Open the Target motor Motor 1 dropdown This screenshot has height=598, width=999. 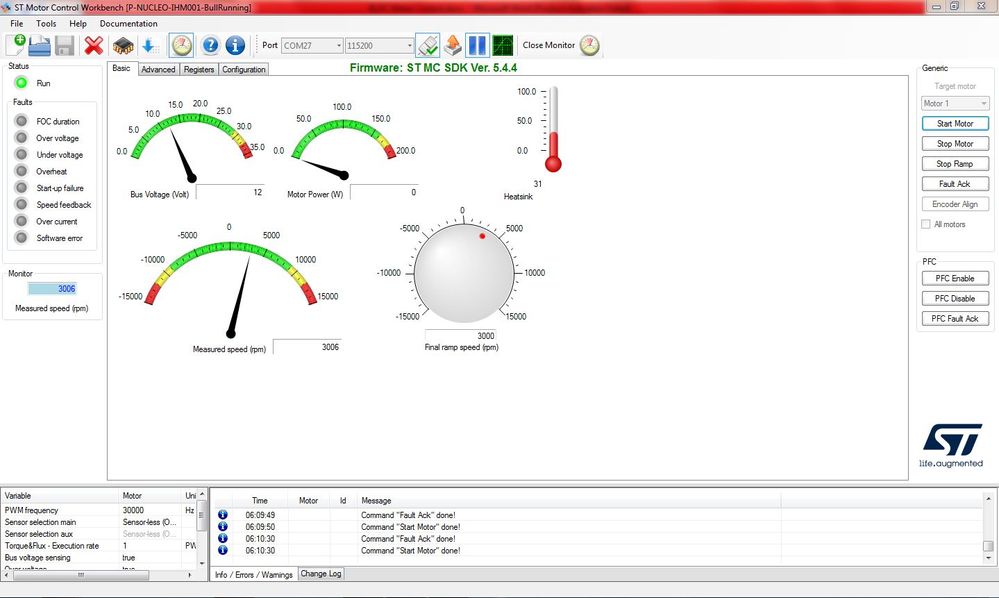click(955, 103)
